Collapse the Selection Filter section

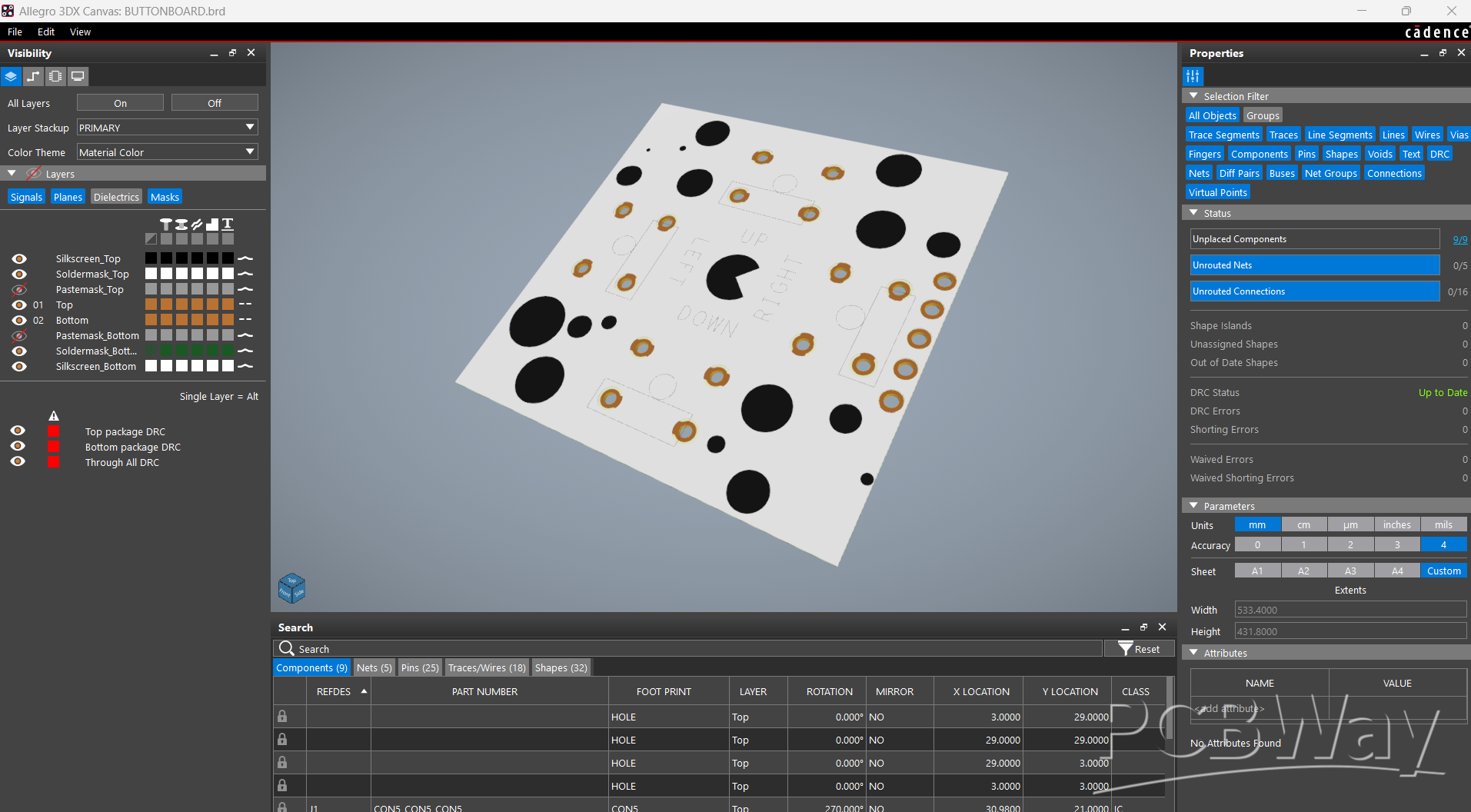(x=1193, y=96)
